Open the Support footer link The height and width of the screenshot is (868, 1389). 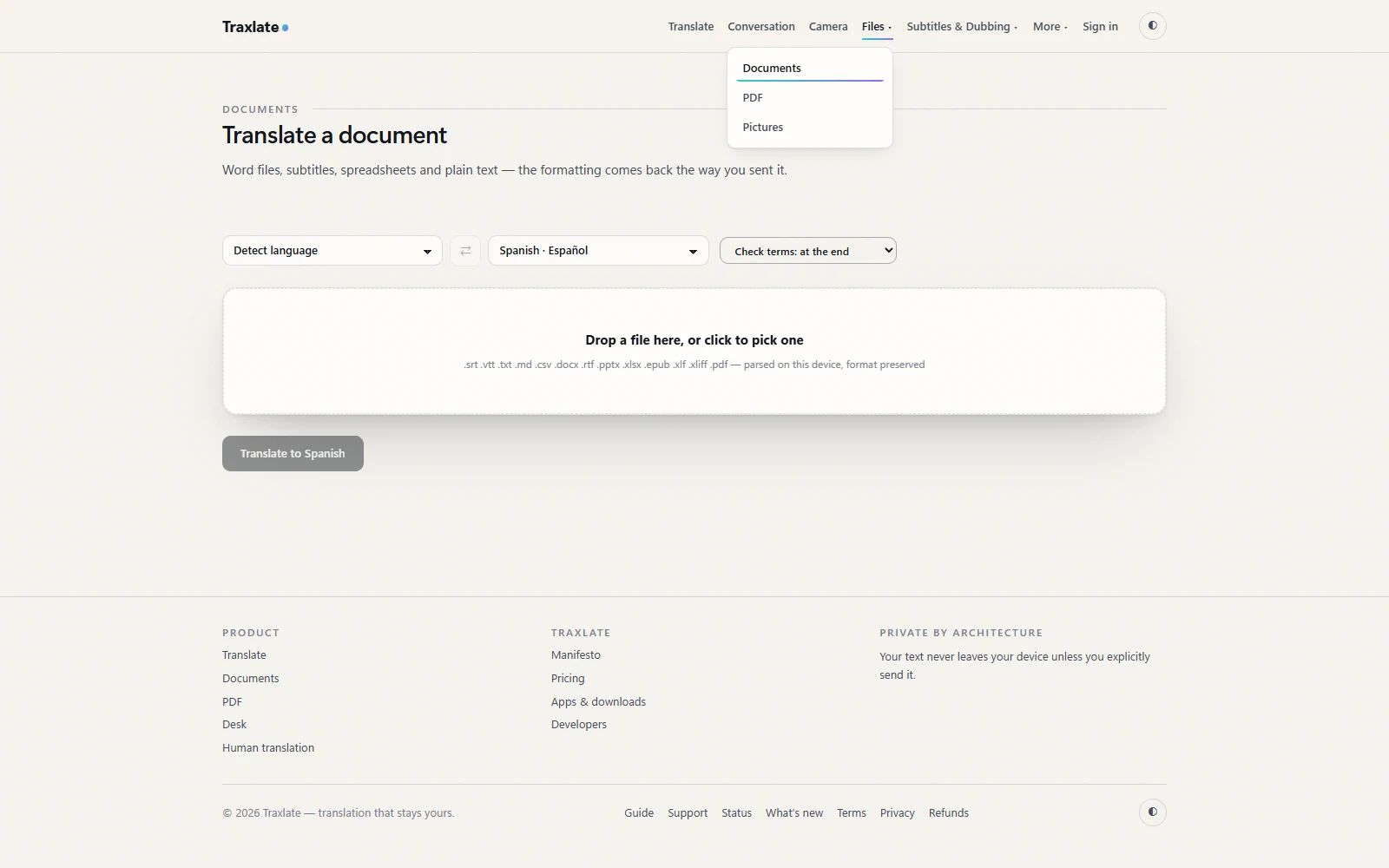click(688, 813)
